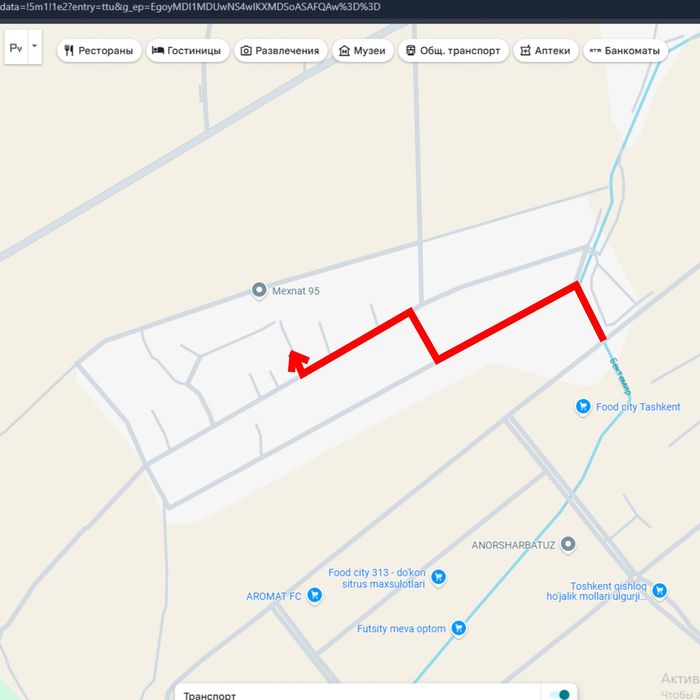Click the red arrow head on the route
The height and width of the screenshot is (700, 700).
point(298,360)
